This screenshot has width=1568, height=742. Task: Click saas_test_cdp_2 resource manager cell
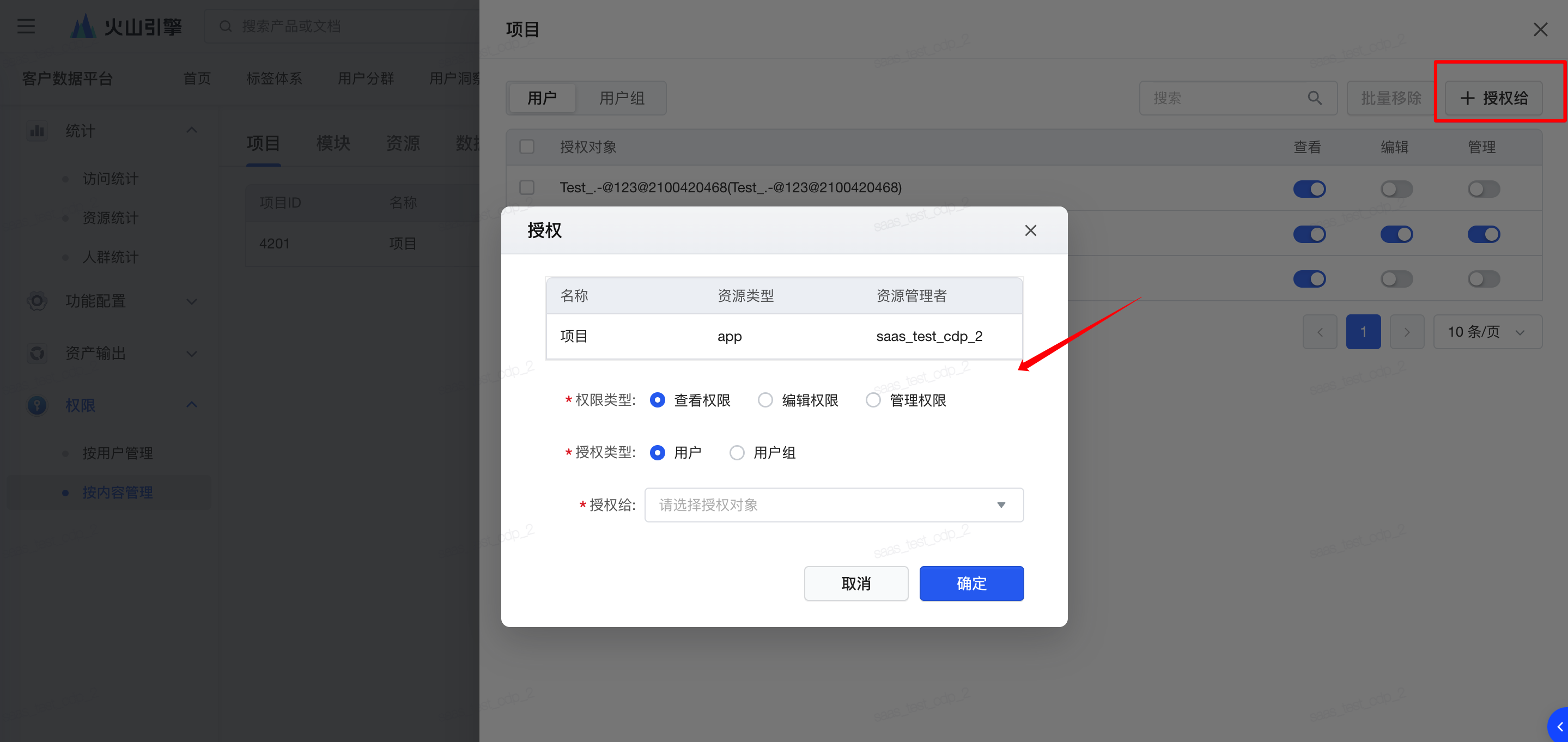tap(929, 336)
